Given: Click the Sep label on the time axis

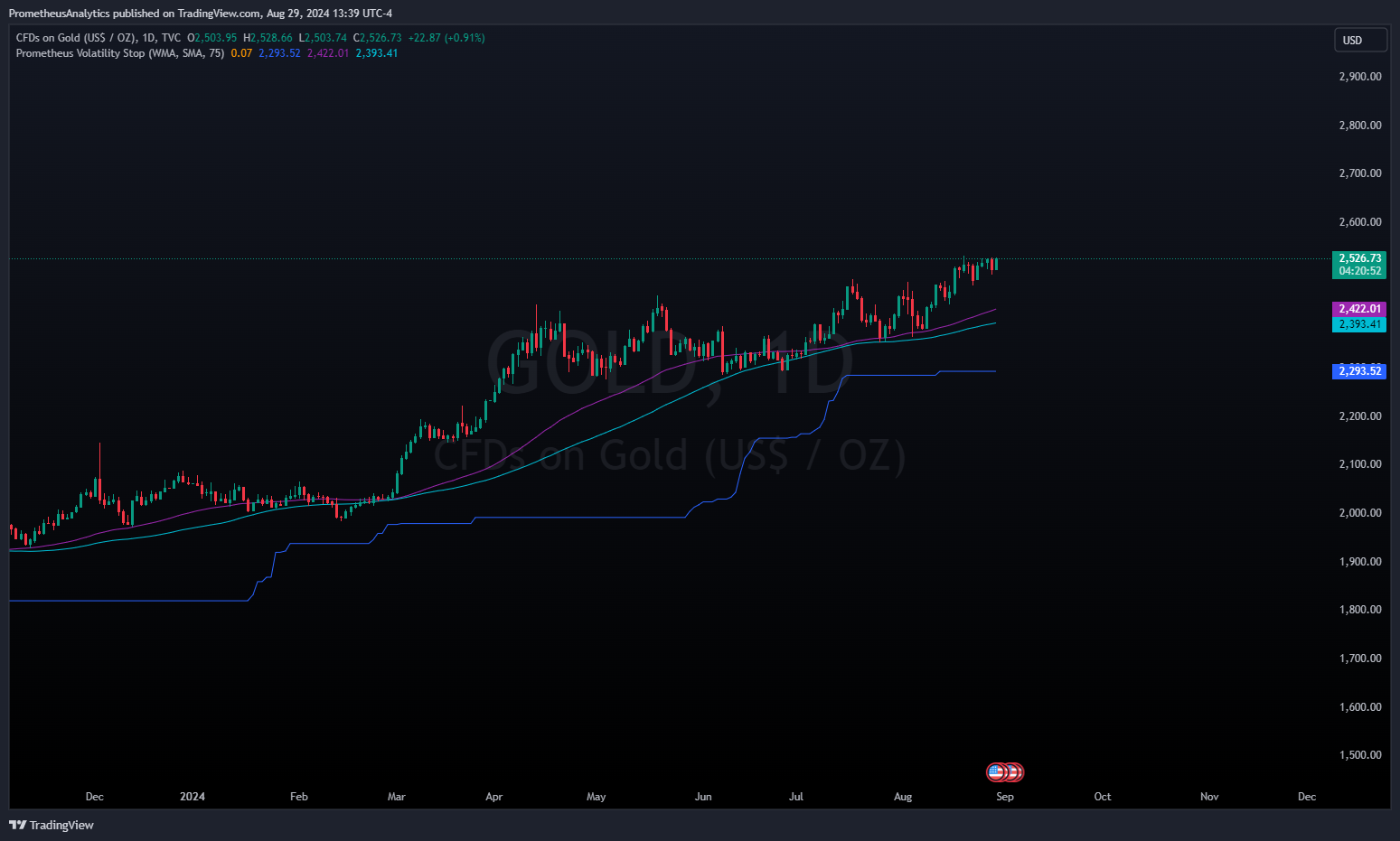Looking at the screenshot, I should pos(1005,797).
